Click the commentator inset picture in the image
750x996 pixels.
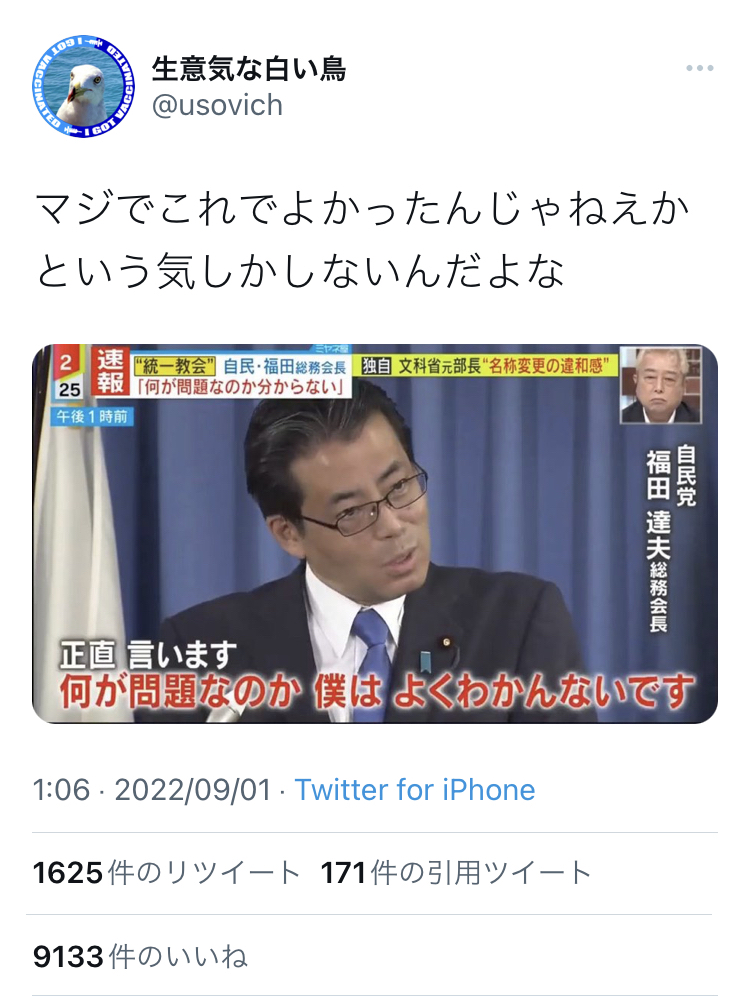tap(660, 385)
